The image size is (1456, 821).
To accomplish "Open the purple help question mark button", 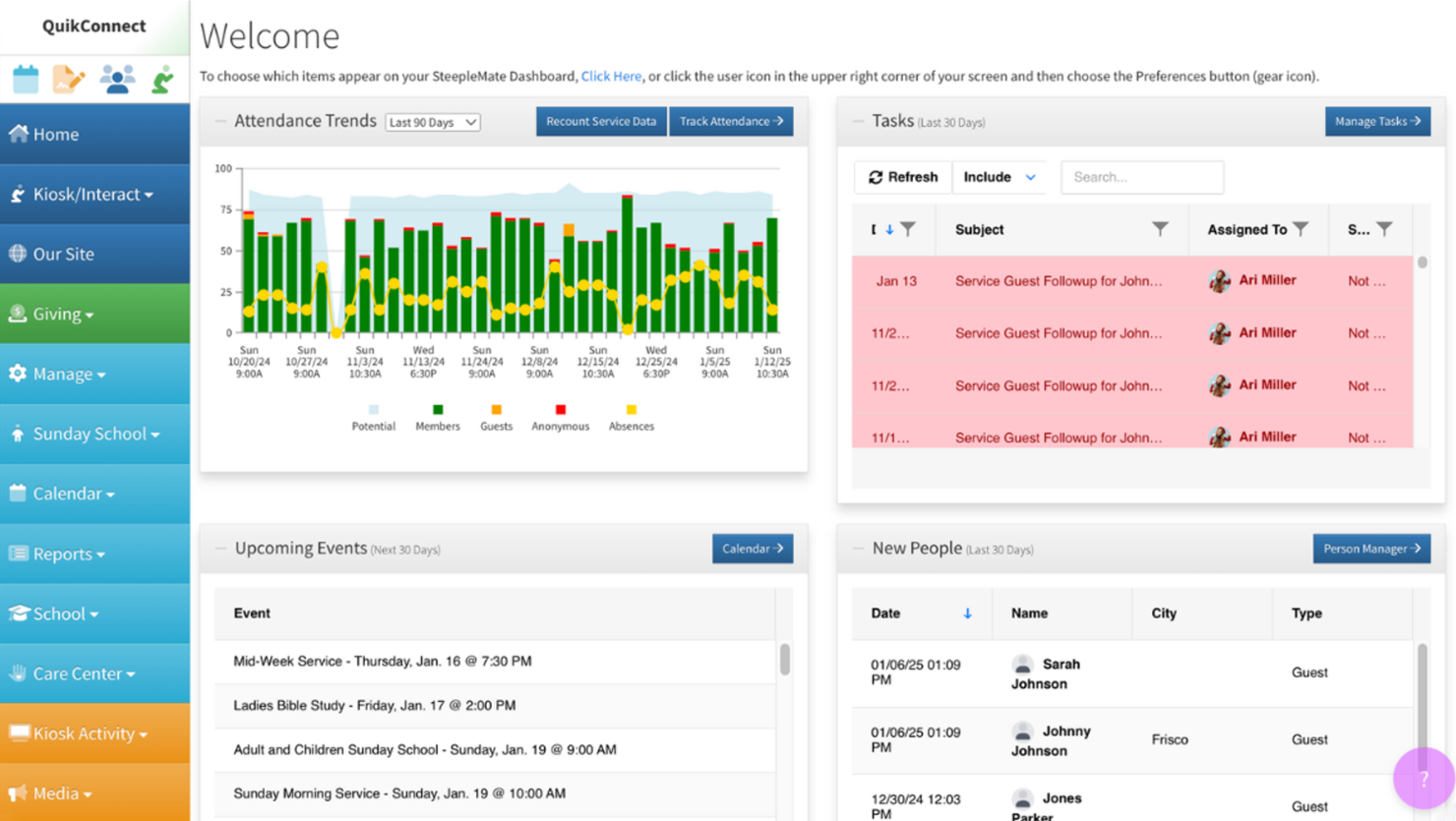I will [x=1424, y=779].
